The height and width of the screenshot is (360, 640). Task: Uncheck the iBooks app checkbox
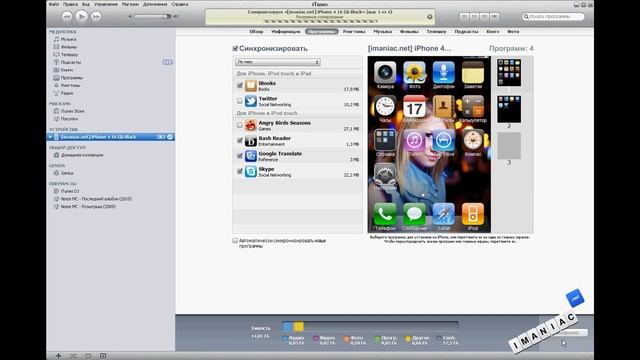(240, 86)
